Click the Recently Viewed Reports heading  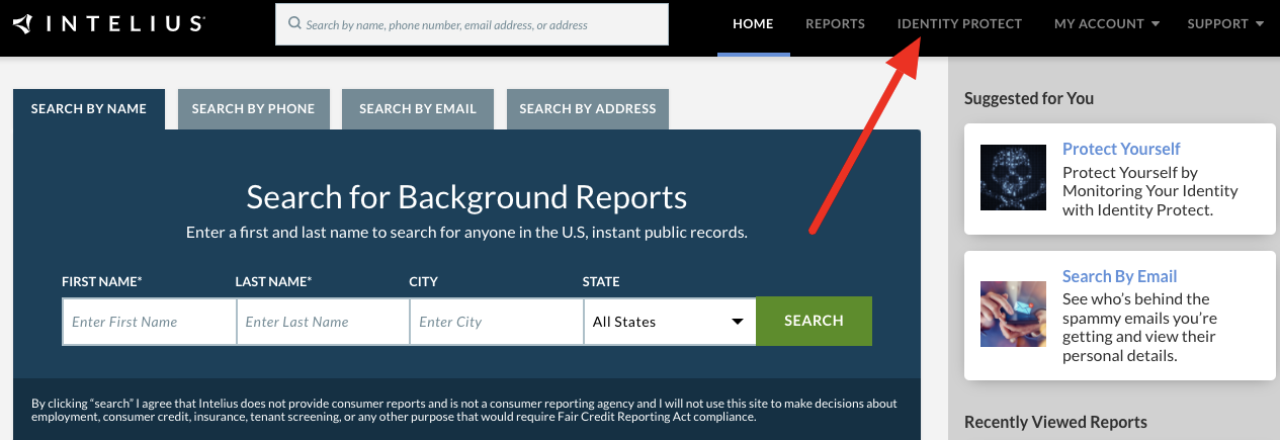(1055, 422)
